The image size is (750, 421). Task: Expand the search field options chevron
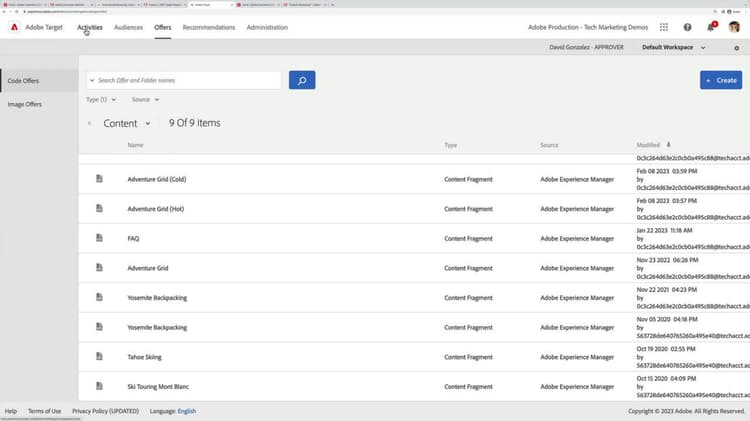[92, 80]
